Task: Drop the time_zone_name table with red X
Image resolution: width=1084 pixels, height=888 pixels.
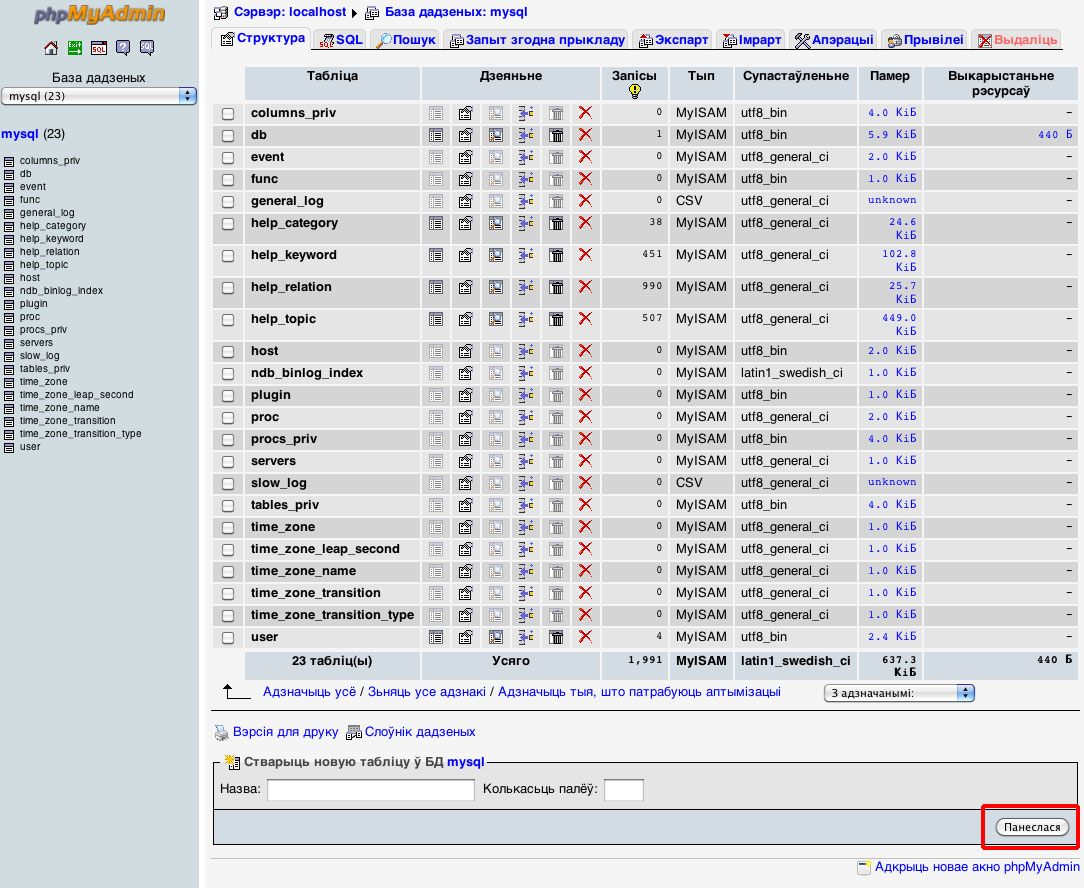Action: (x=585, y=571)
